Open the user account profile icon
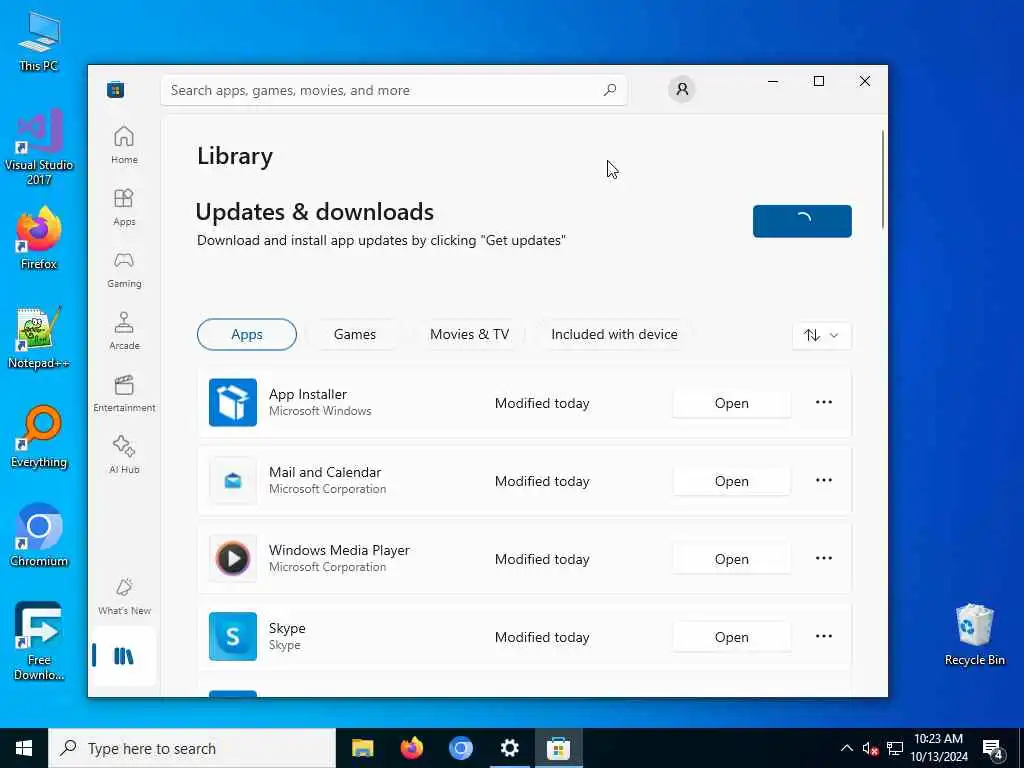This screenshot has width=1024, height=768. (682, 89)
